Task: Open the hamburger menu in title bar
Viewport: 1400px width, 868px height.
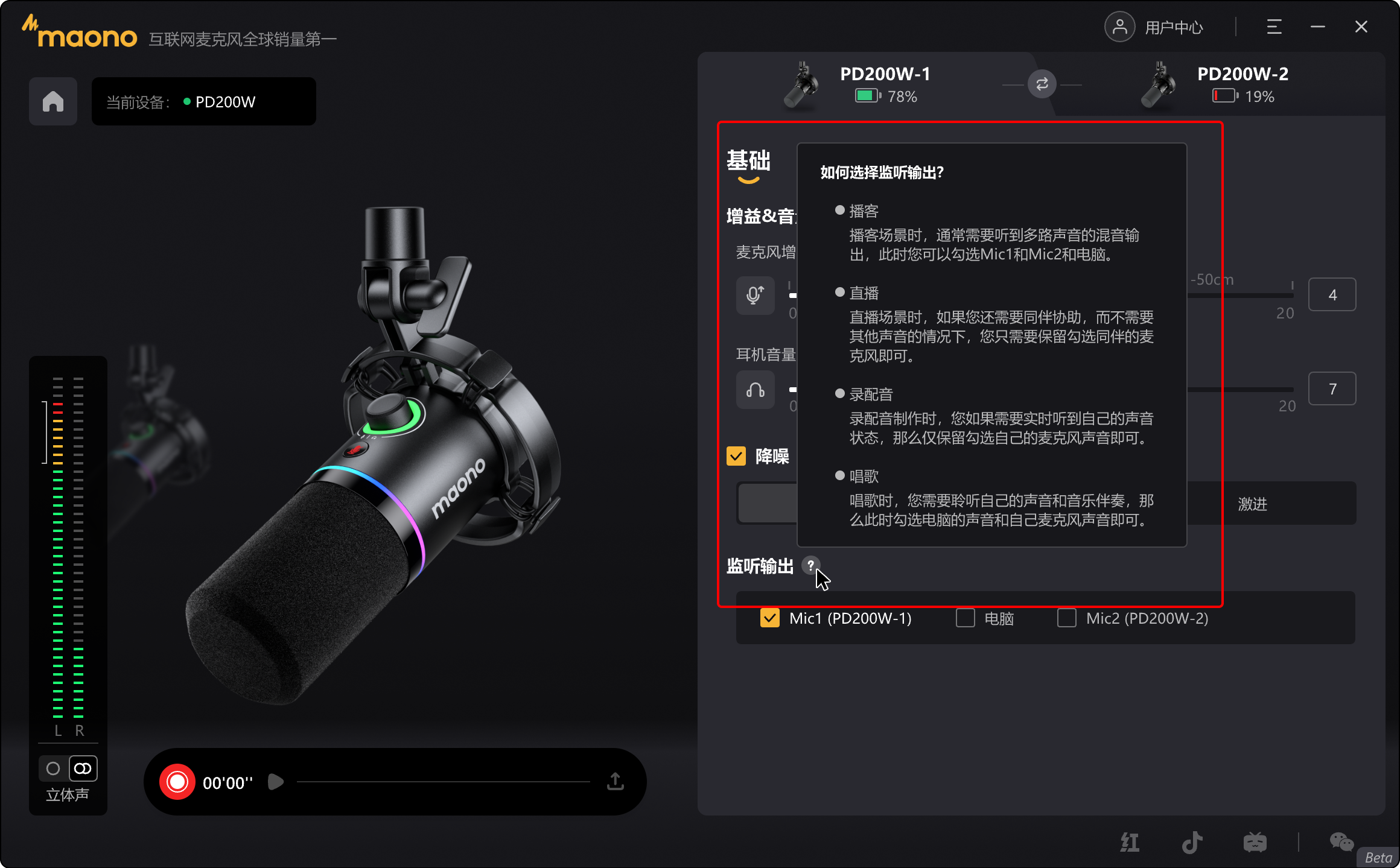Action: pos(1274,27)
